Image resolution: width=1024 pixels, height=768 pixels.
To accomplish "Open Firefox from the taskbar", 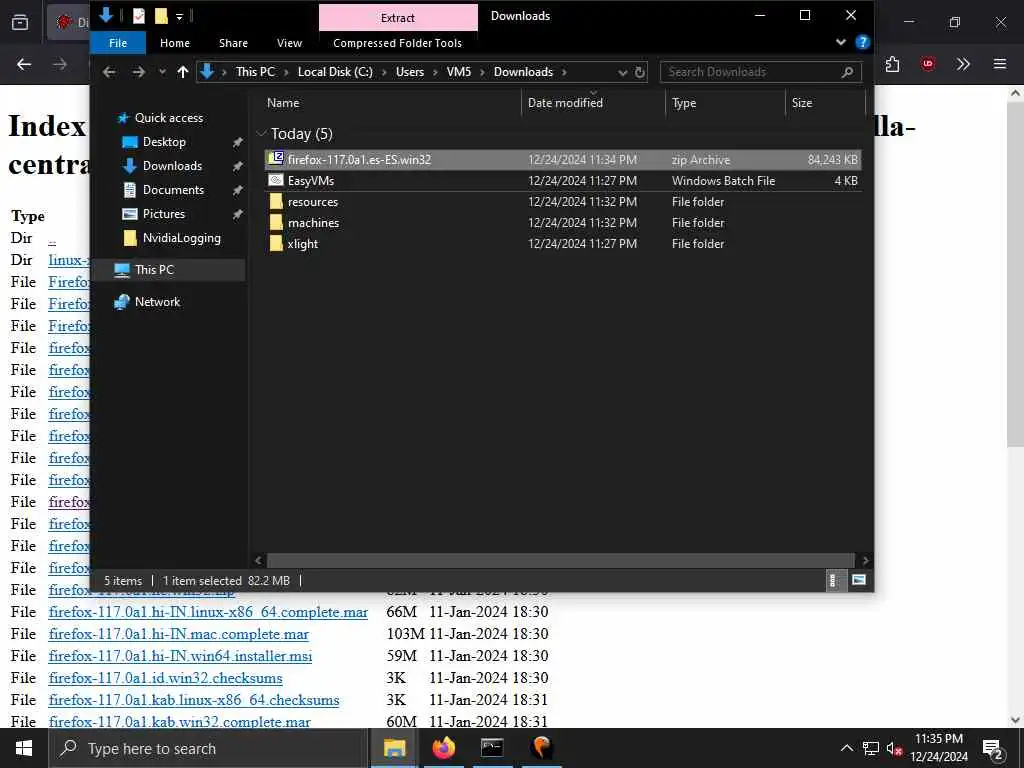I will click(443, 748).
